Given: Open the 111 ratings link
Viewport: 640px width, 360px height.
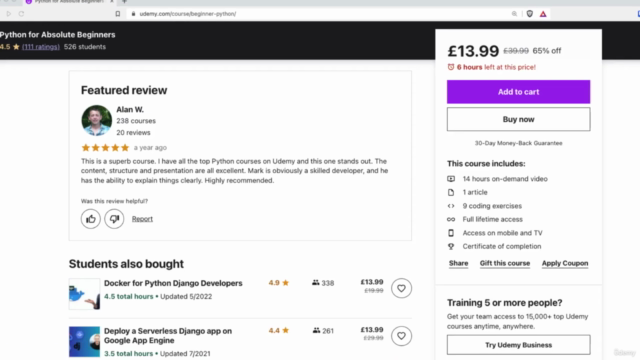Looking at the screenshot, I should (x=41, y=47).
